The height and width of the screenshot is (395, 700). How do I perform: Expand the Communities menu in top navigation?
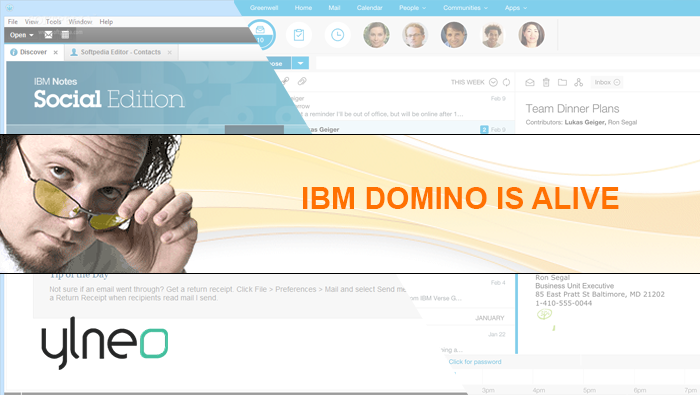(465, 8)
